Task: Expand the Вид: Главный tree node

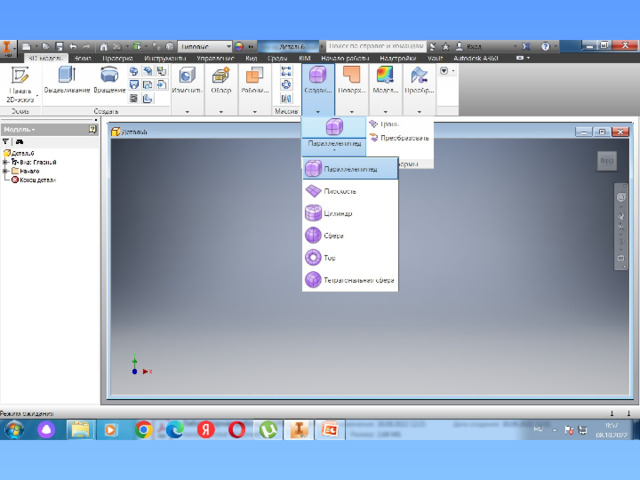Action: pyautogui.click(x=6, y=162)
